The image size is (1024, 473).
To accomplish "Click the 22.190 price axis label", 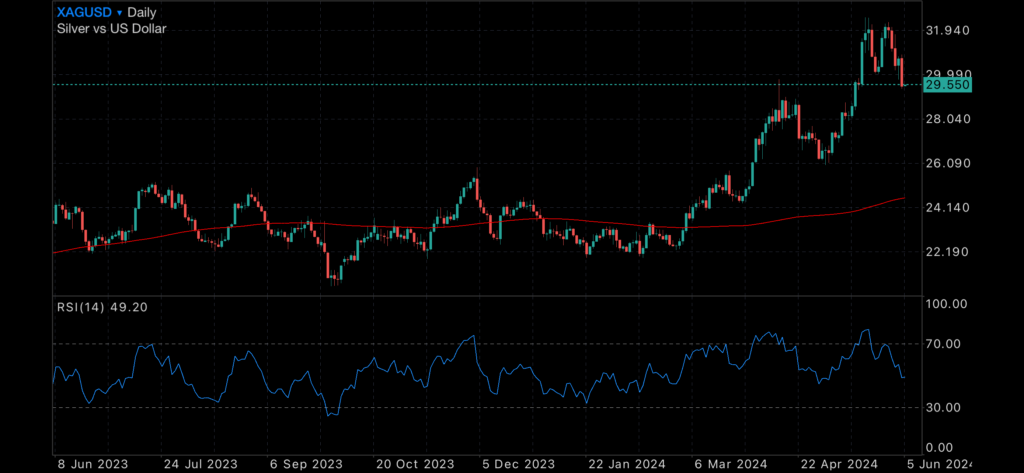I will click(948, 252).
